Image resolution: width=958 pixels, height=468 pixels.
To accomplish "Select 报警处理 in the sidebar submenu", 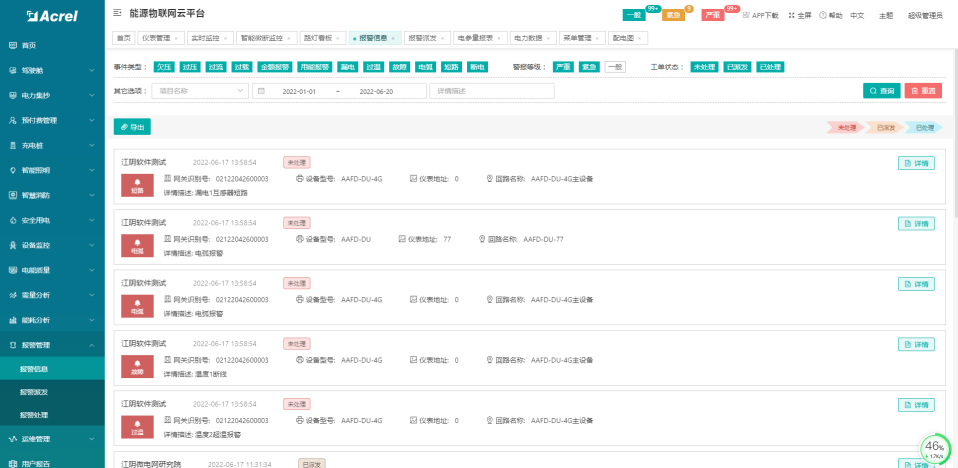I will point(35,414).
